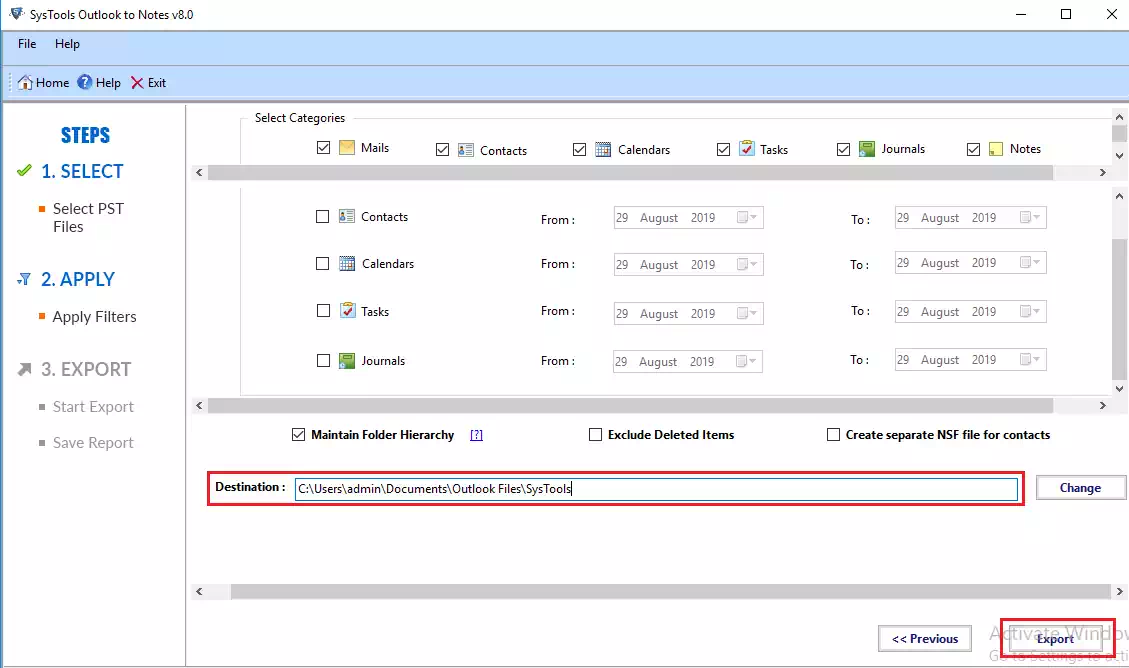
Task: Click the << Previous button
Action: [925, 638]
